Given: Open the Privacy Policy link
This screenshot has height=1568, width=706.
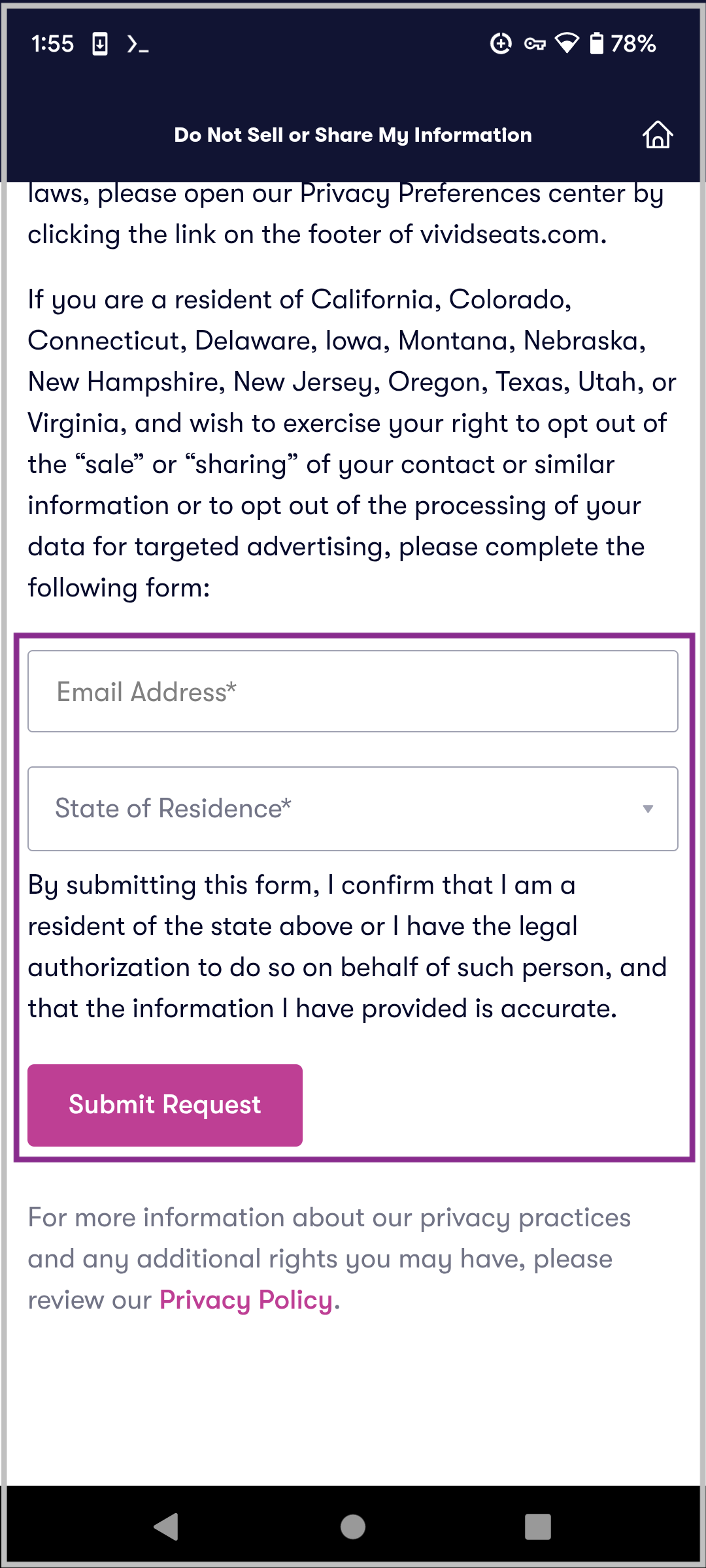Looking at the screenshot, I should (246, 1300).
